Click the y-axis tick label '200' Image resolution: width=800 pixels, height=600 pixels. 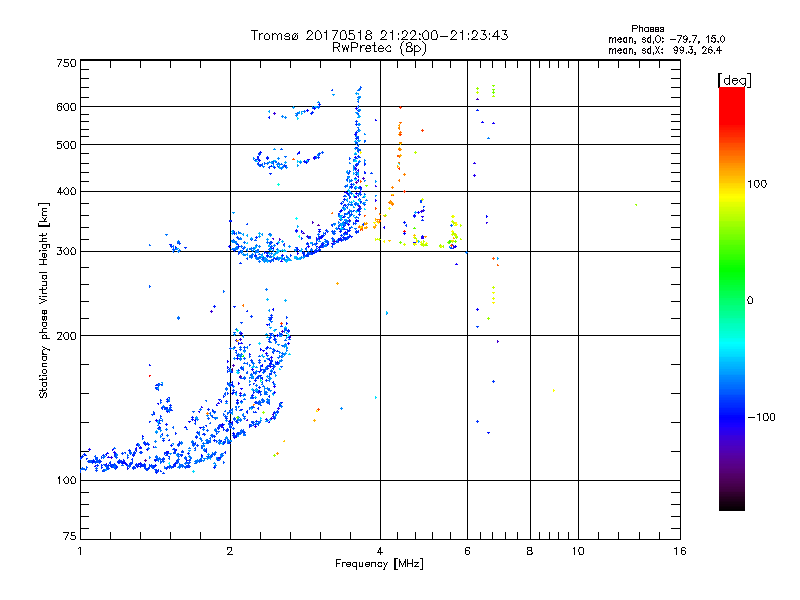pos(66,336)
